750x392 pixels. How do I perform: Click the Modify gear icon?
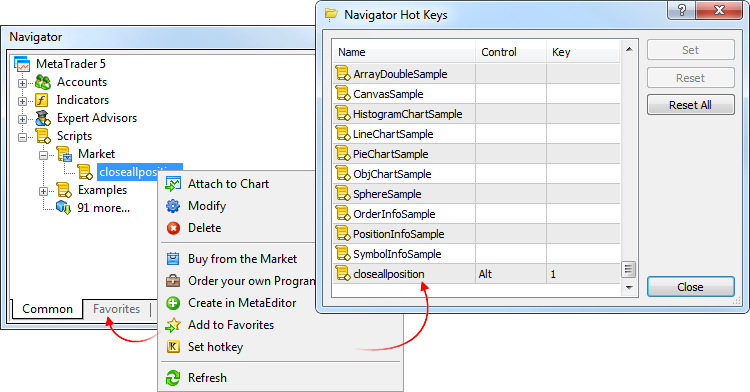[x=173, y=206]
